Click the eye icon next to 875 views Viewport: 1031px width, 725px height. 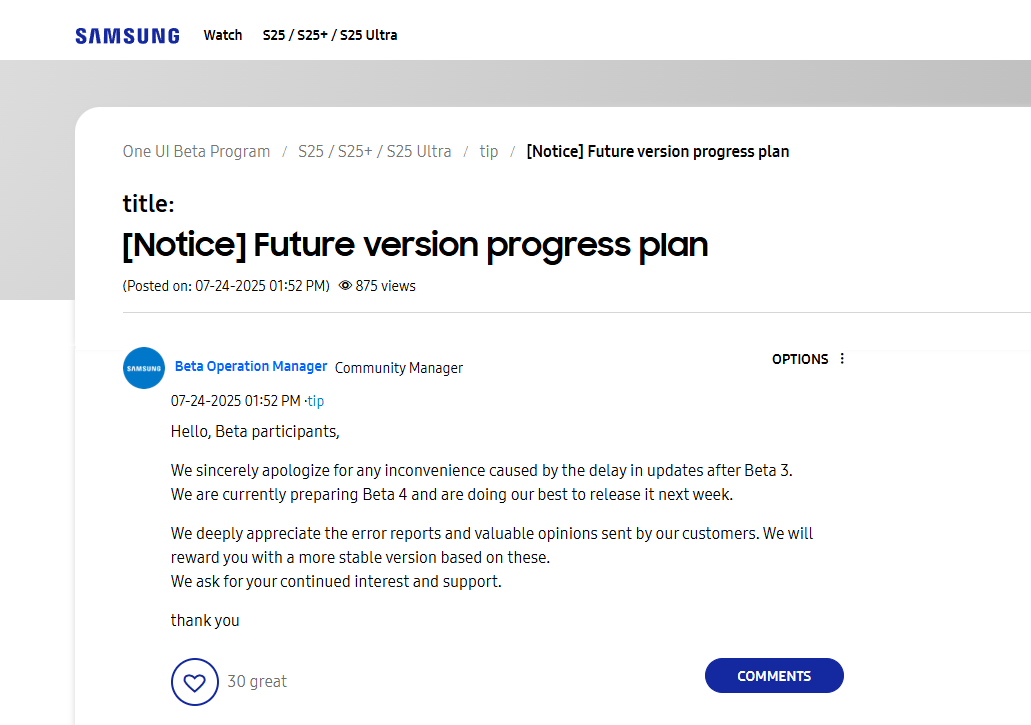click(x=345, y=285)
